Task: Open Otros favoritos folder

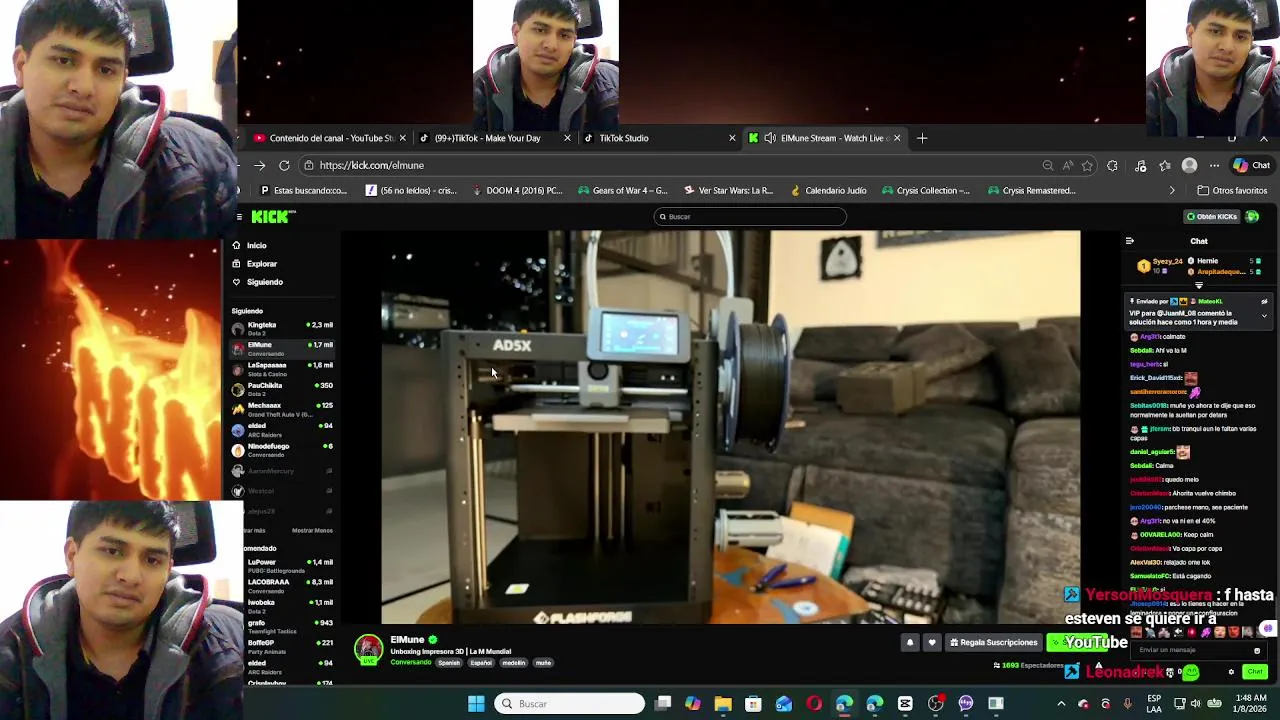Action: pyautogui.click(x=1232, y=190)
